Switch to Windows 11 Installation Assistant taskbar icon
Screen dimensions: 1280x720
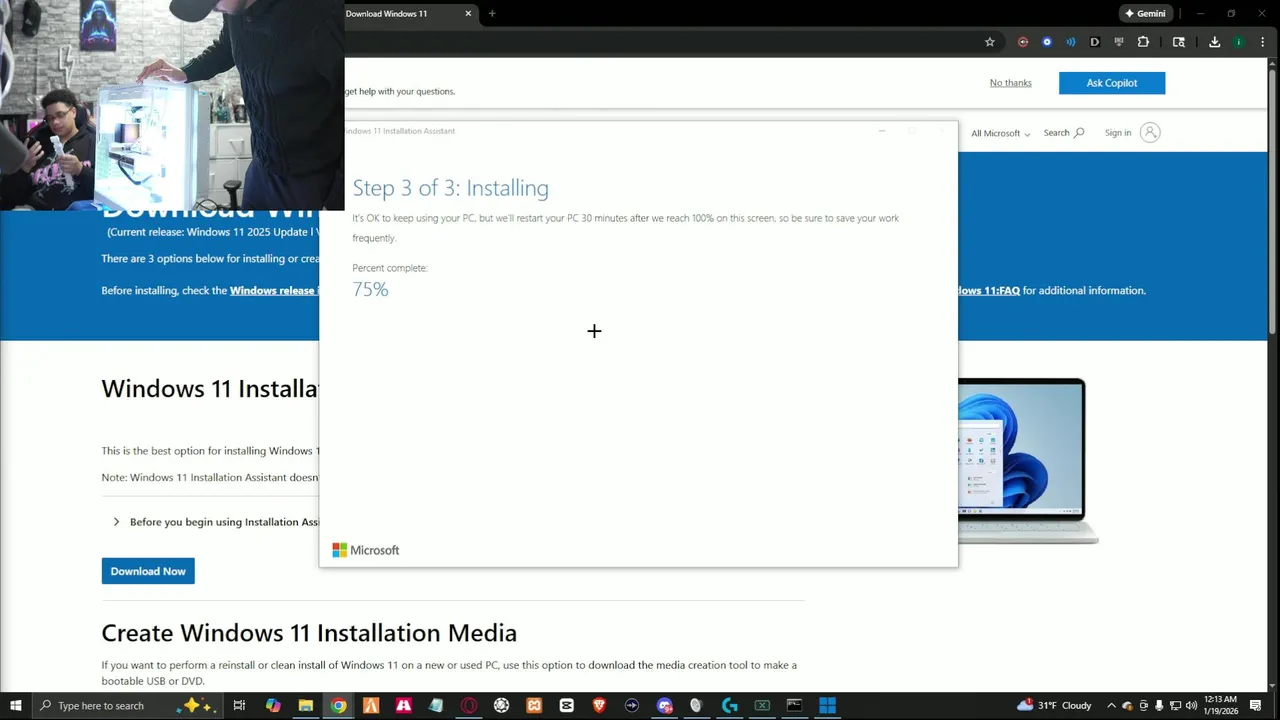coord(827,706)
